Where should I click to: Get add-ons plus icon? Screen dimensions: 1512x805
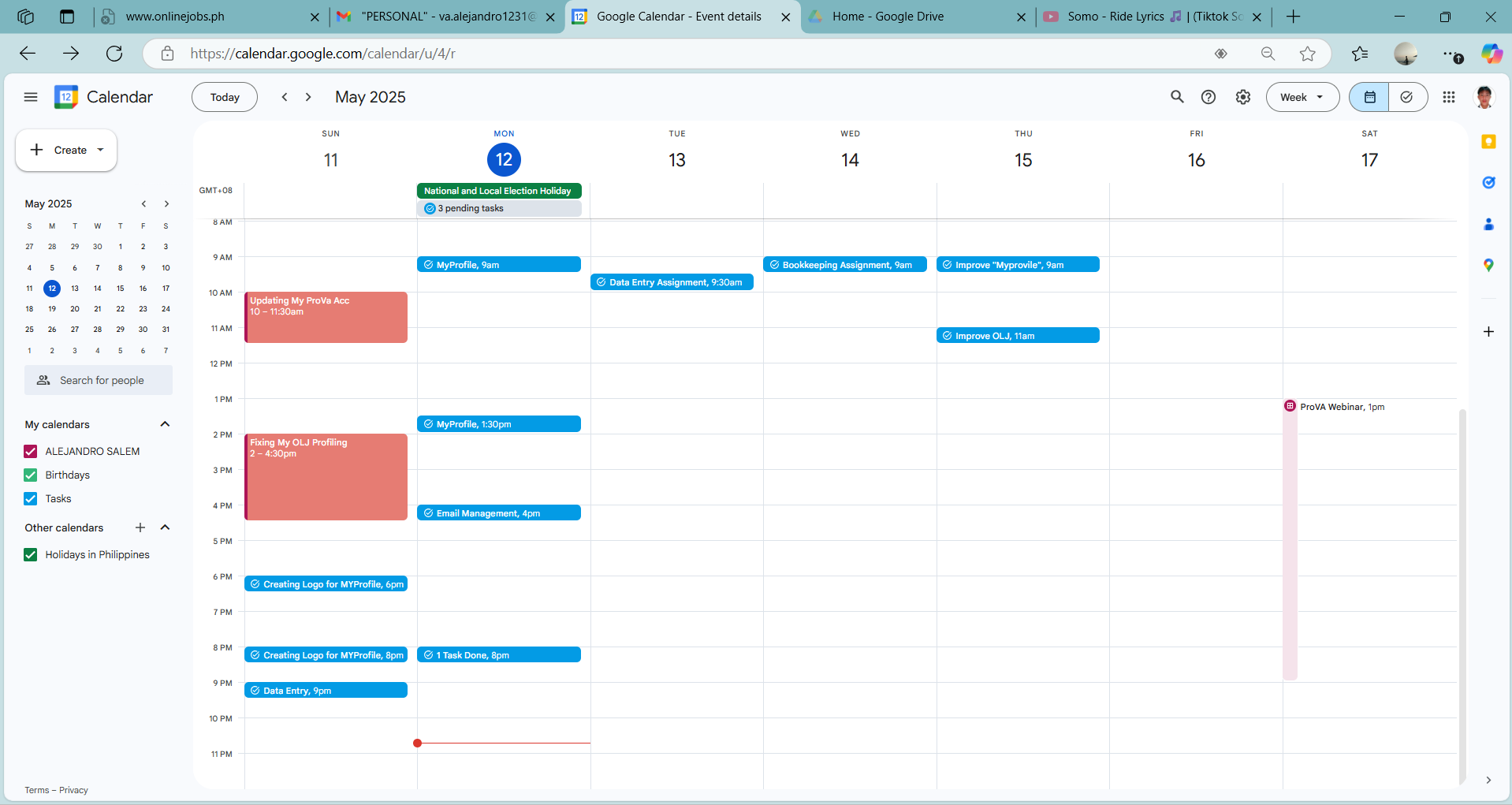click(x=1488, y=332)
